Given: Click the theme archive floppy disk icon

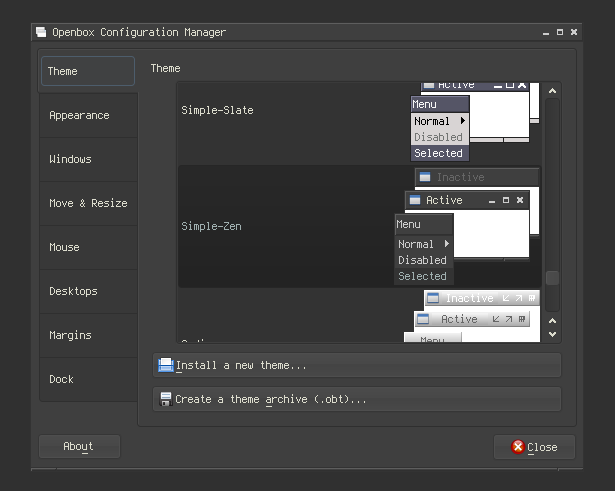Looking at the screenshot, I should pos(166,399).
